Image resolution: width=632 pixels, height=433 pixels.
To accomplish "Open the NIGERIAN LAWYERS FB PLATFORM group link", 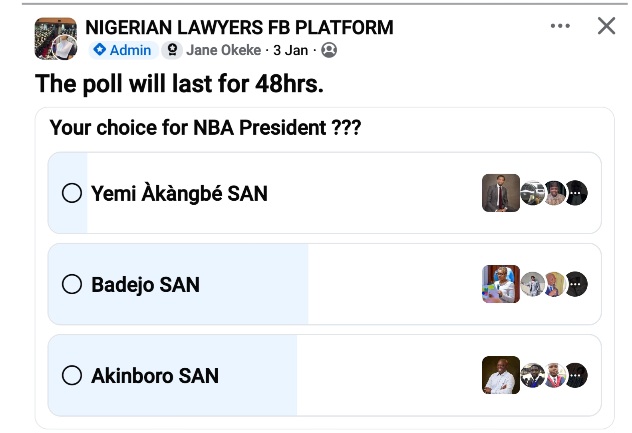I will (239, 27).
